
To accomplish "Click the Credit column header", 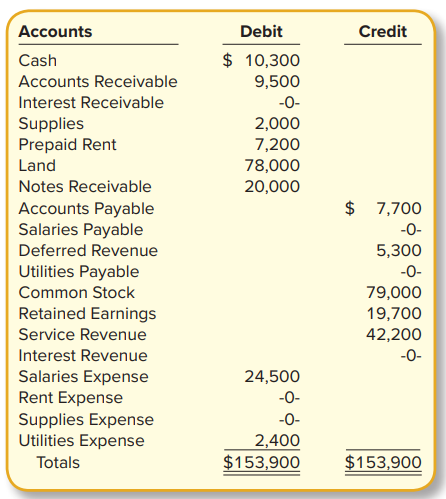I will point(383,32).
